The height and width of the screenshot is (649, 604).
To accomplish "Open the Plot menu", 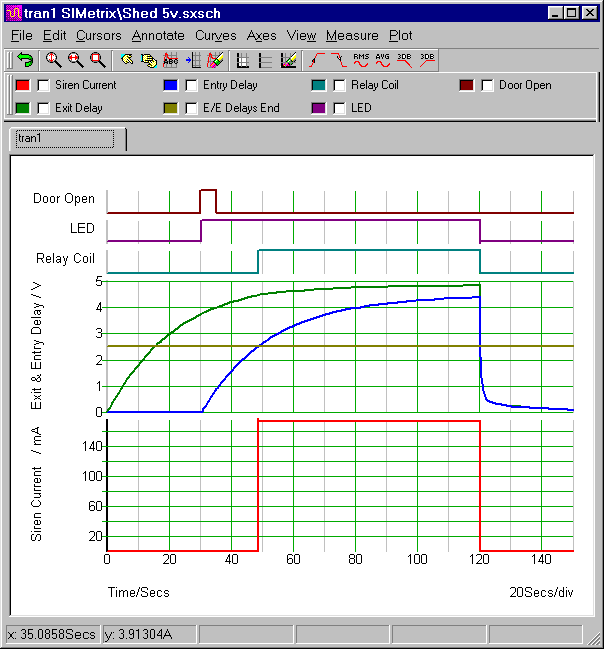I will (x=400, y=36).
